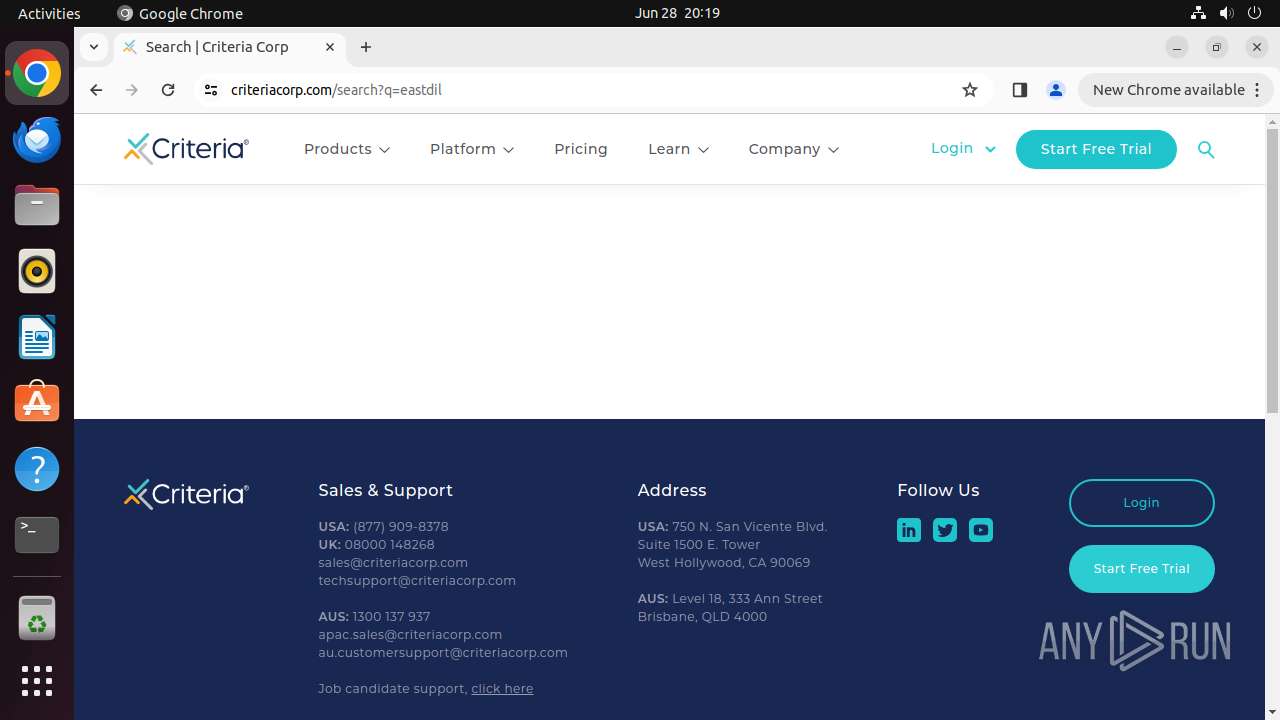Close the Search | Criteria Corp tab
Viewport: 1280px width, 720px height.
click(x=330, y=47)
